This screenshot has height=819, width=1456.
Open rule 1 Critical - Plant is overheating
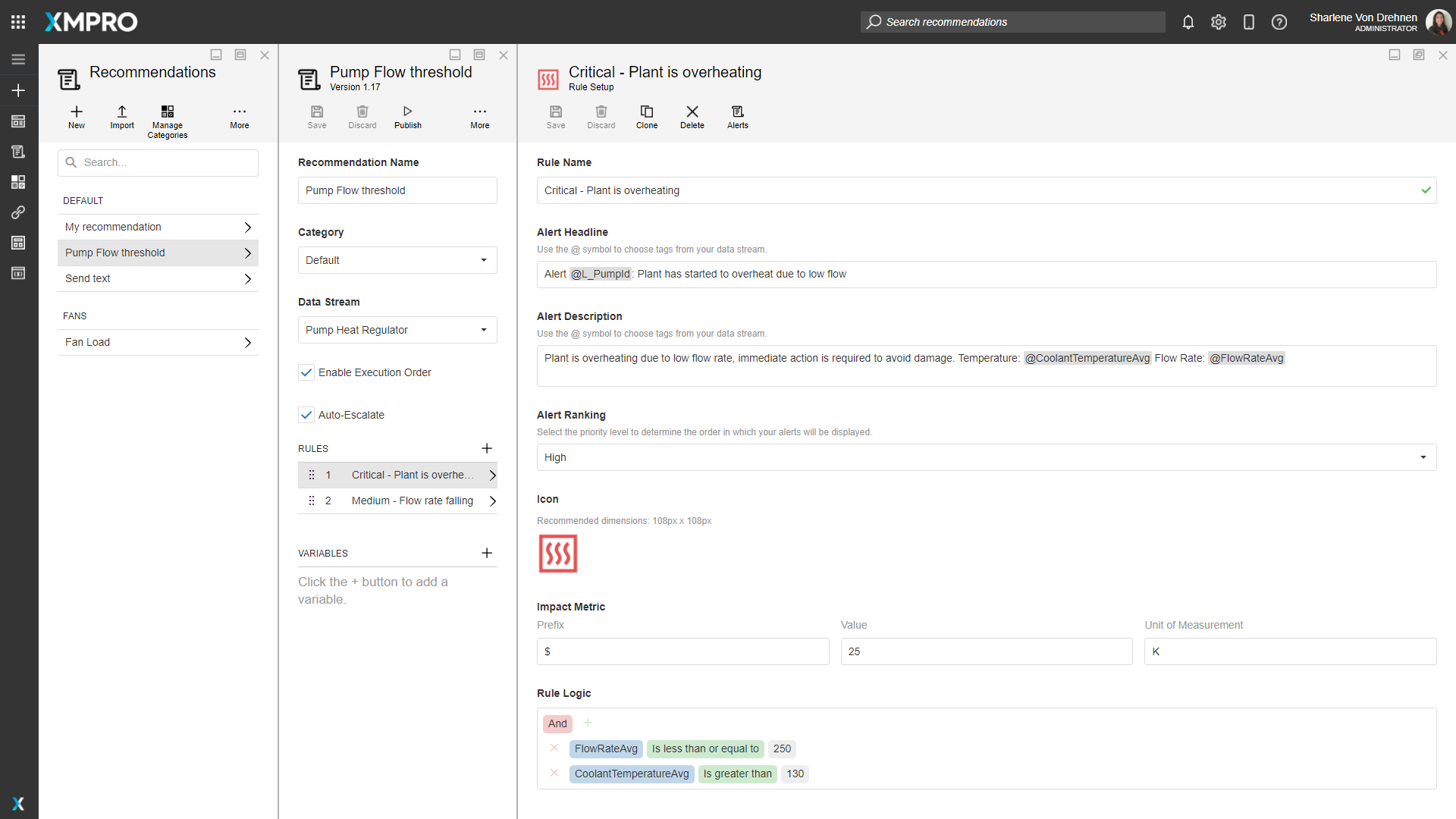[397, 475]
